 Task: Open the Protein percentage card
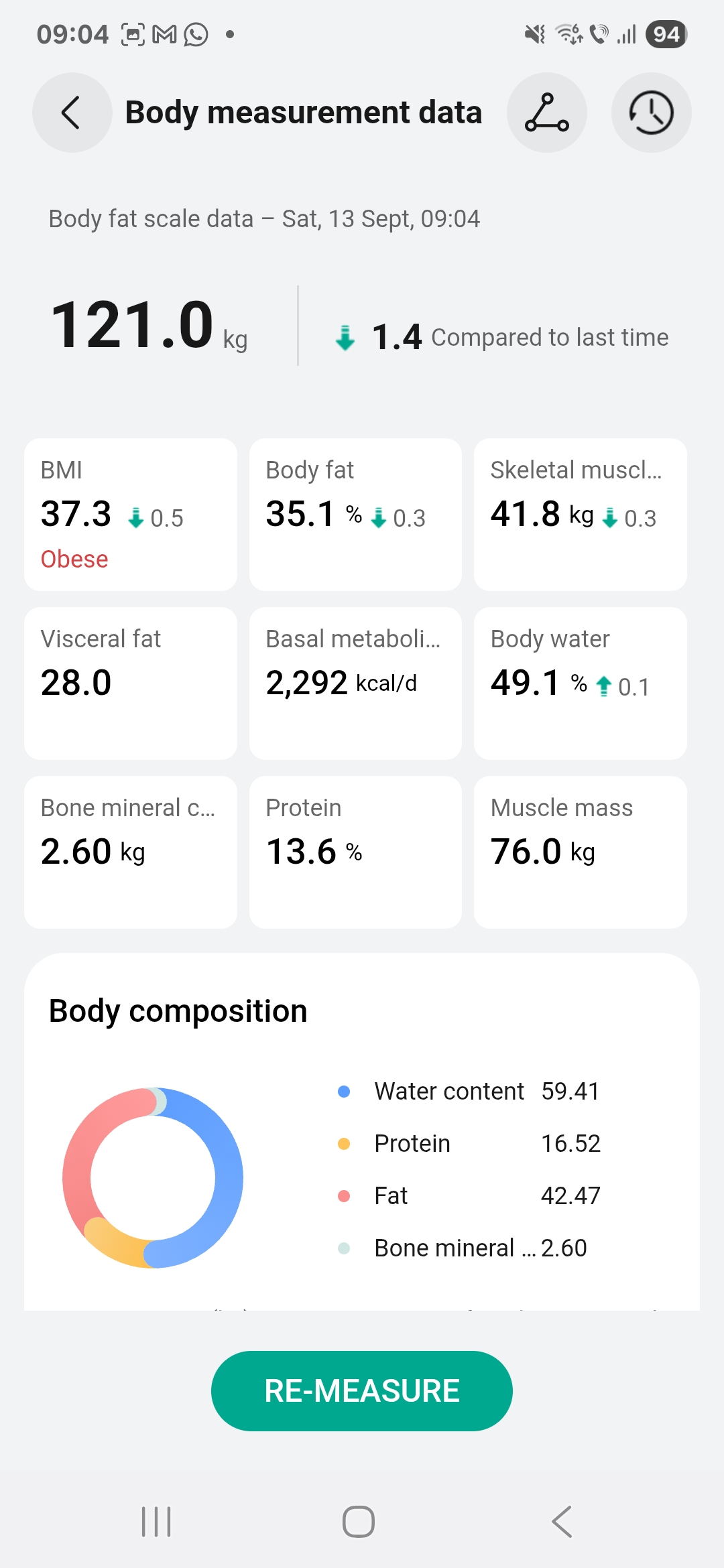[x=355, y=852]
